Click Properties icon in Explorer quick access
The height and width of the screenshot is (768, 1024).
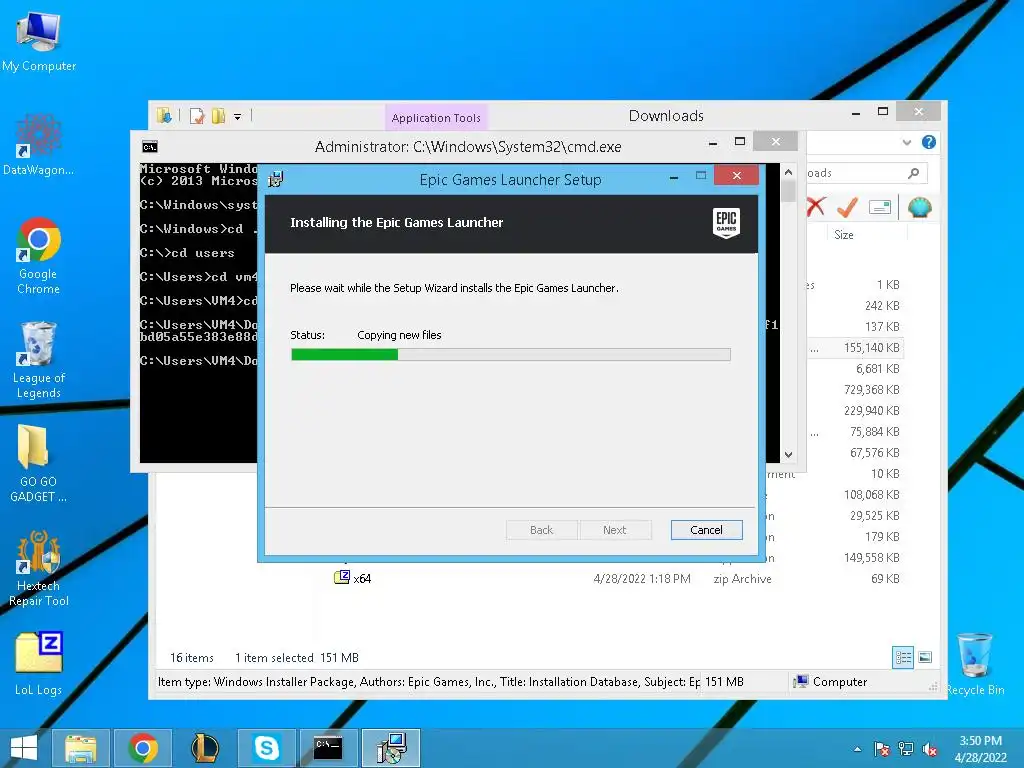(x=197, y=116)
